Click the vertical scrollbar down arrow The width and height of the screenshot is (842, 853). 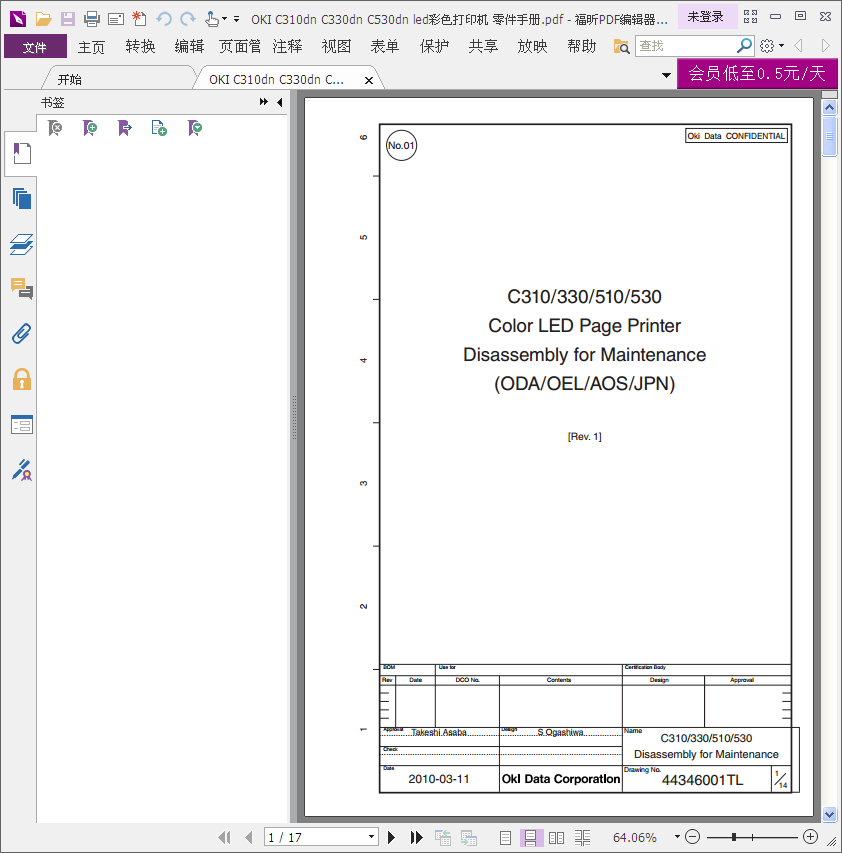coord(829,814)
